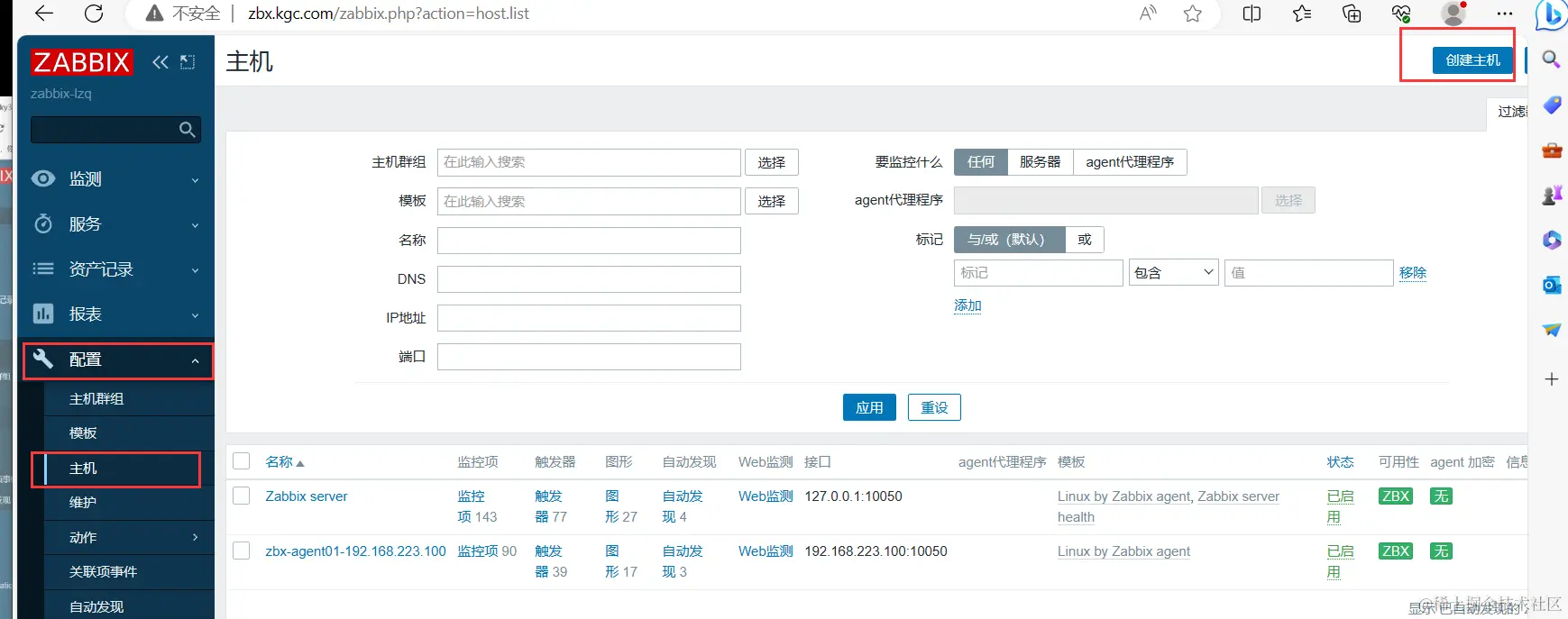The width and height of the screenshot is (1568, 619).
Task: Select agent代理程序 monitoring option
Action: tap(1130, 162)
